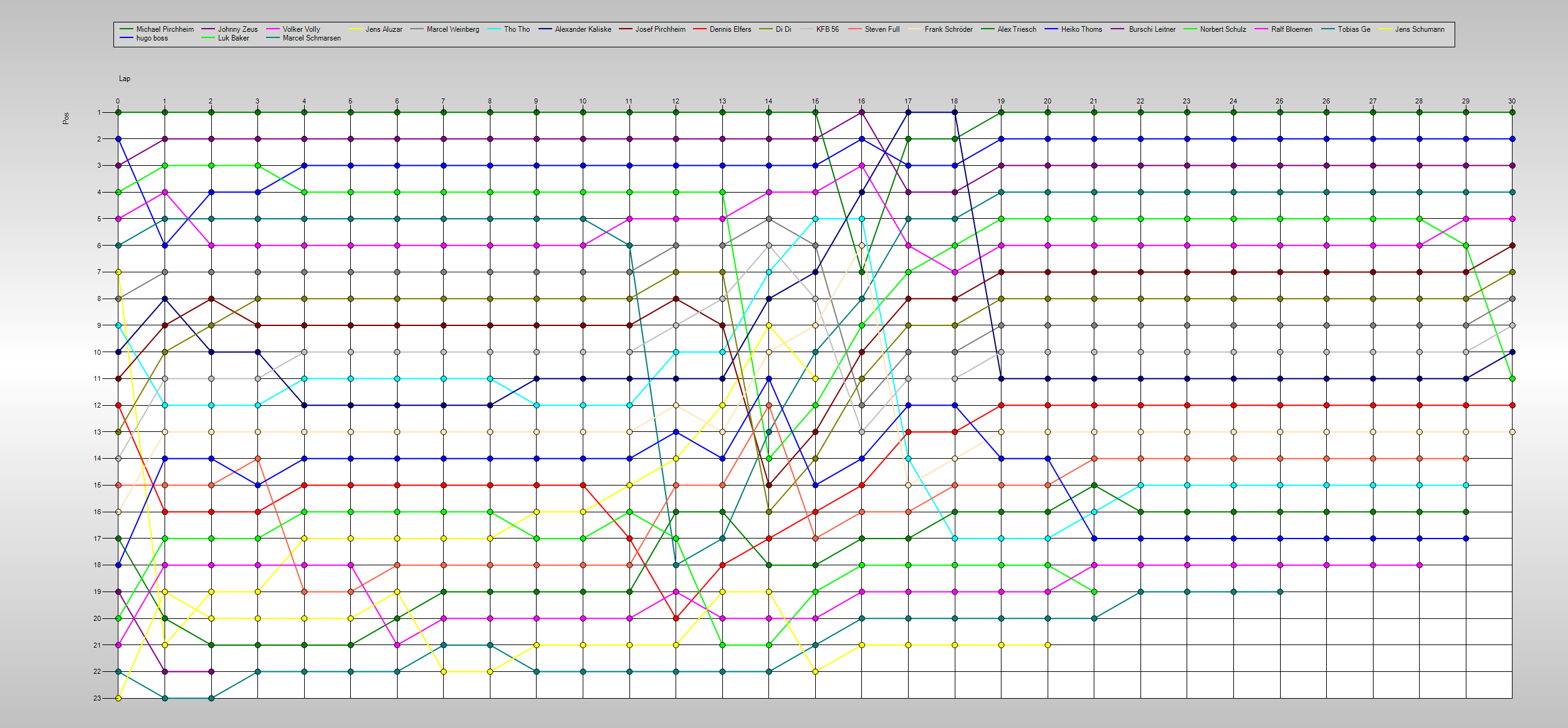Select Di Di legend label

point(775,29)
